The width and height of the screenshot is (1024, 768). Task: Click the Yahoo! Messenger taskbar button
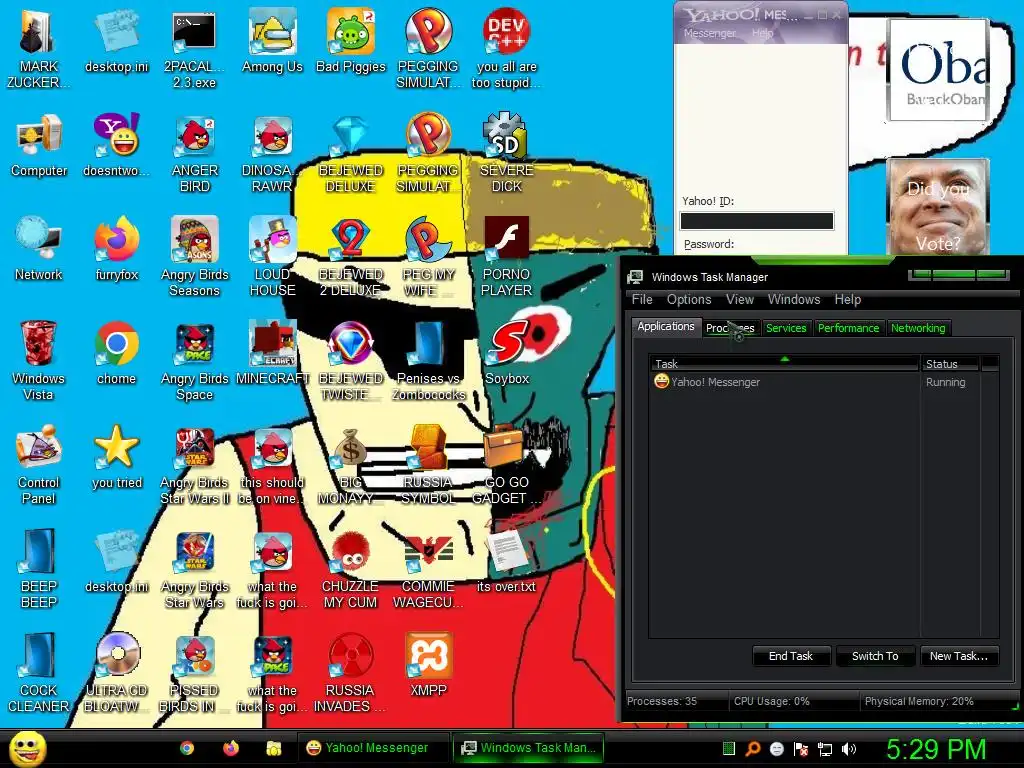372,748
